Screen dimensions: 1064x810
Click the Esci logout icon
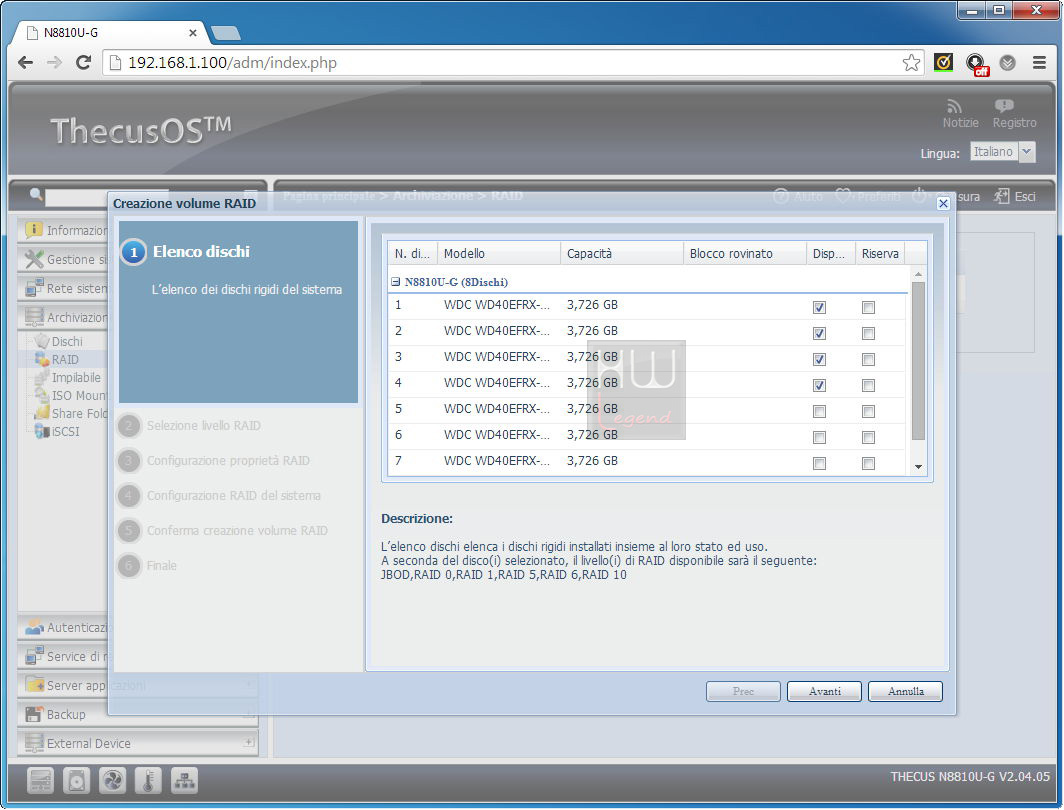pyautogui.click(x=1002, y=197)
